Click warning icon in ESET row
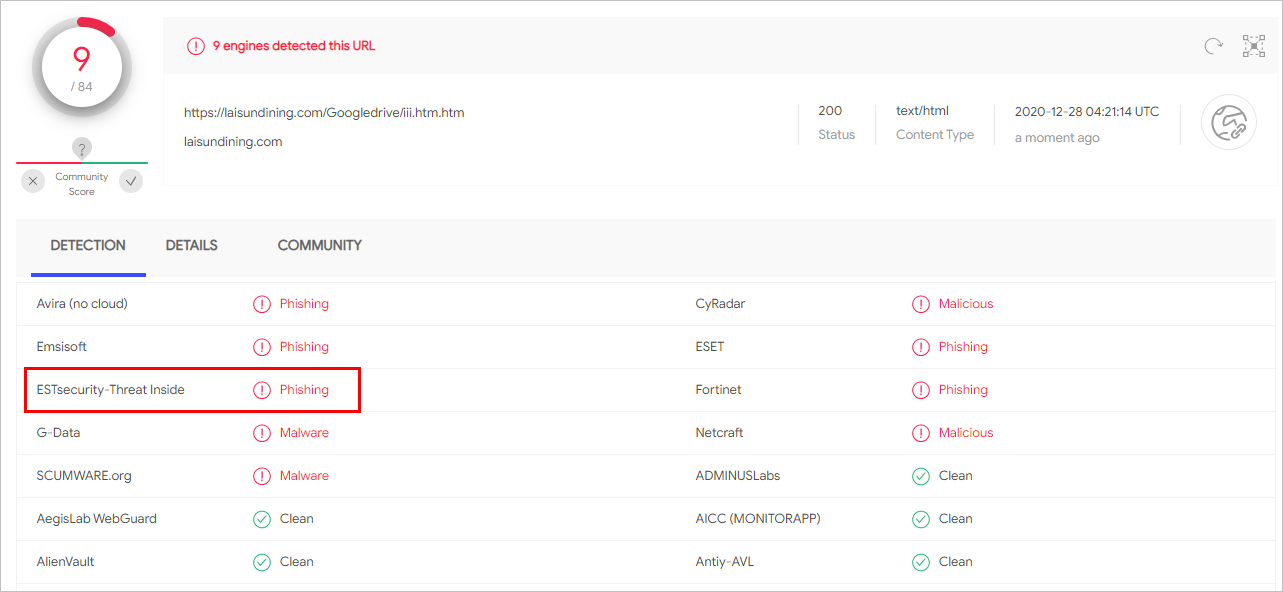The width and height of the screenshot is (1283, 592). [x=921, y=347]
